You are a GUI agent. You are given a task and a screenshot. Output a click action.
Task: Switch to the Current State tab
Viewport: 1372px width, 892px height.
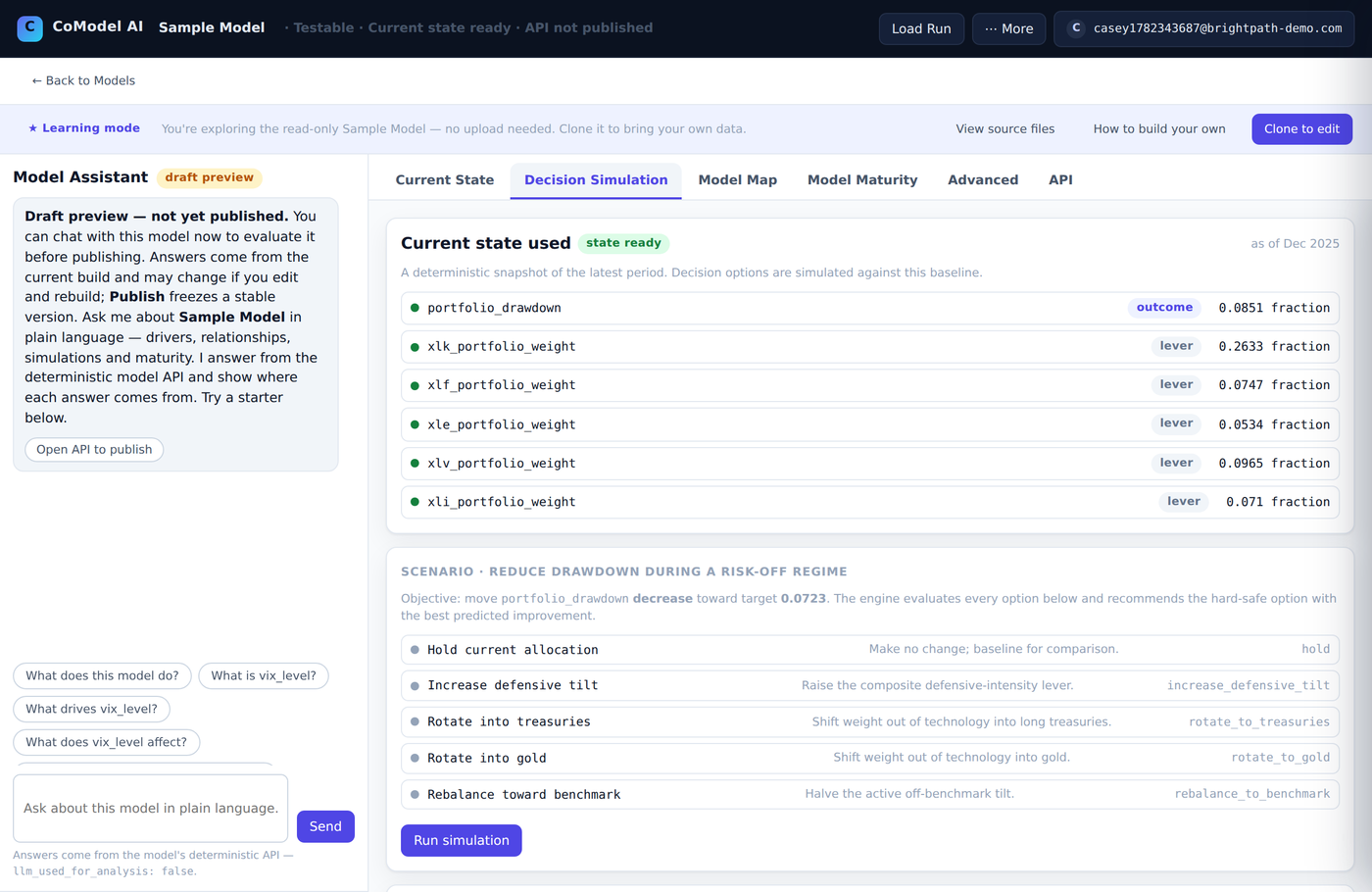(445, 180)
